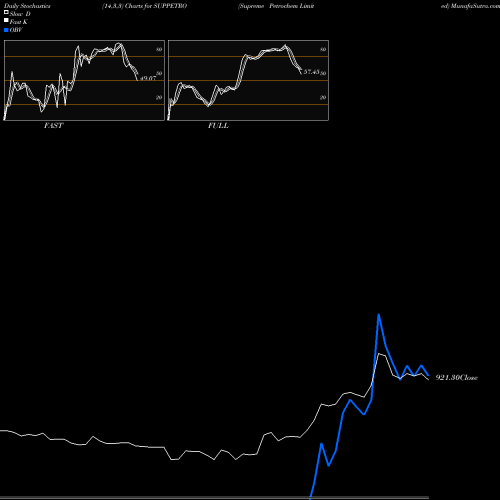The width and height of the screenshot is (500, 500).
Task: Click the 'Daily Stochastics' title text
Action: click(x=27, y=6)
